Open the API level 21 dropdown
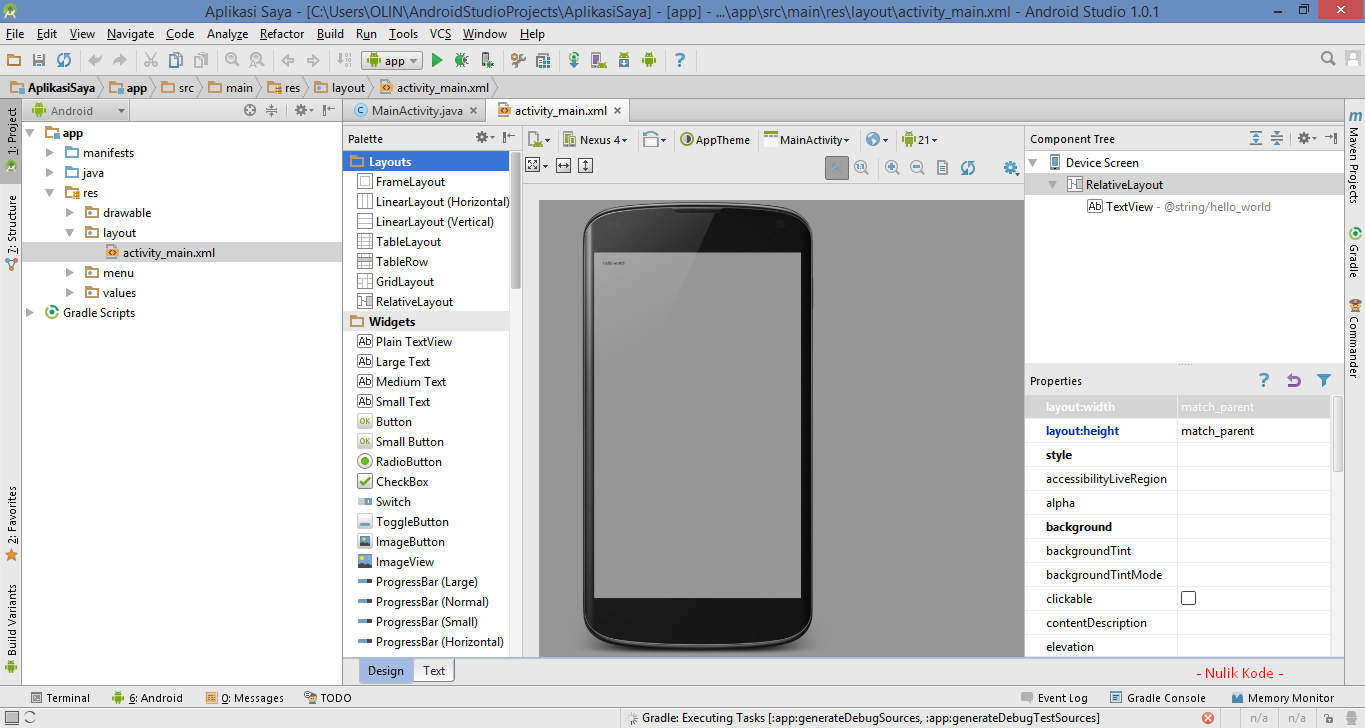 [x=920, y=139]
